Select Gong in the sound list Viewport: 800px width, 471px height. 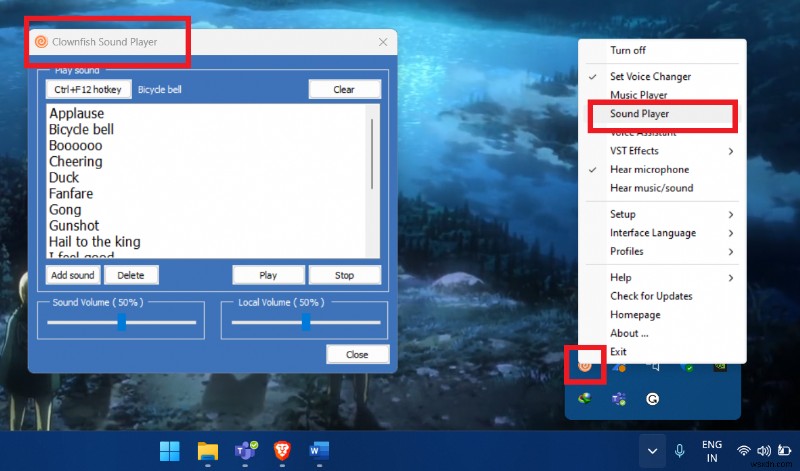tap(65, 210)
